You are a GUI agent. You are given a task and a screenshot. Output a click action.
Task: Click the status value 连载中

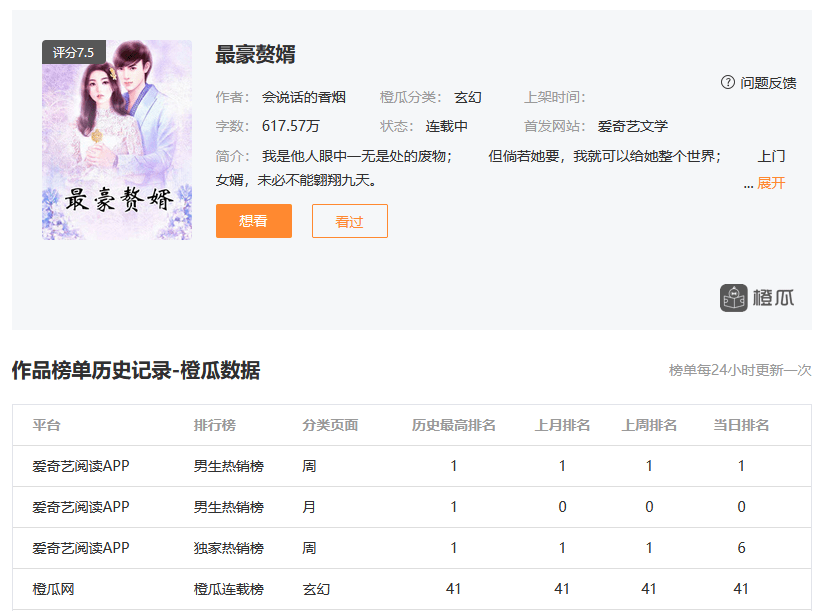[446, 126]
